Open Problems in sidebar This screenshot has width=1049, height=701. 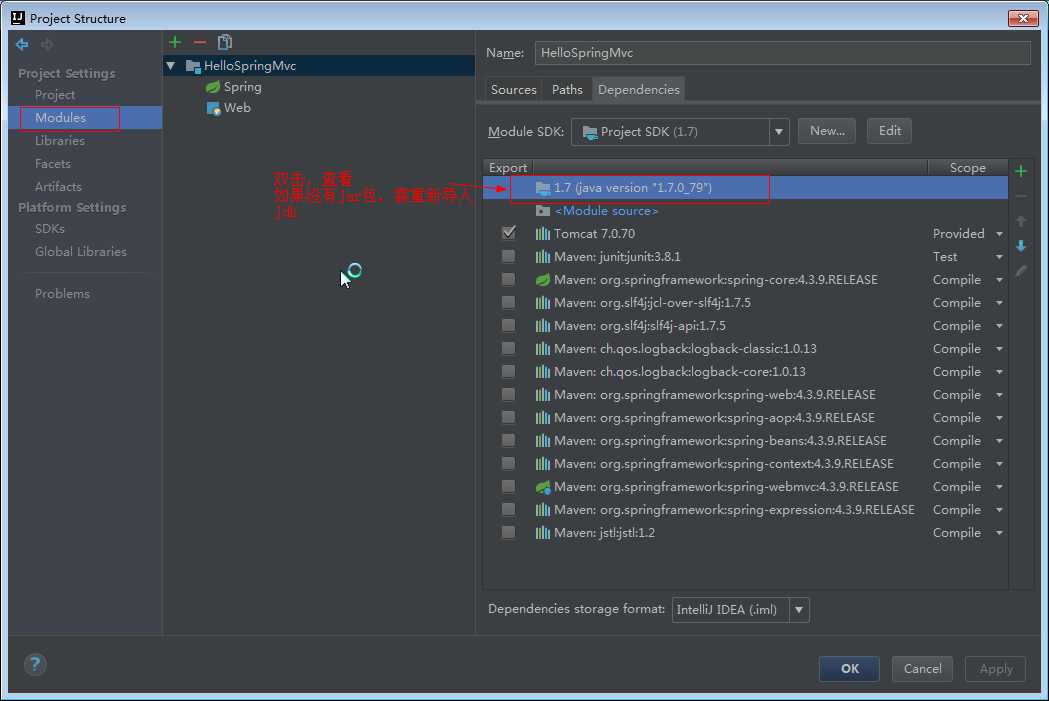[62, 294]
